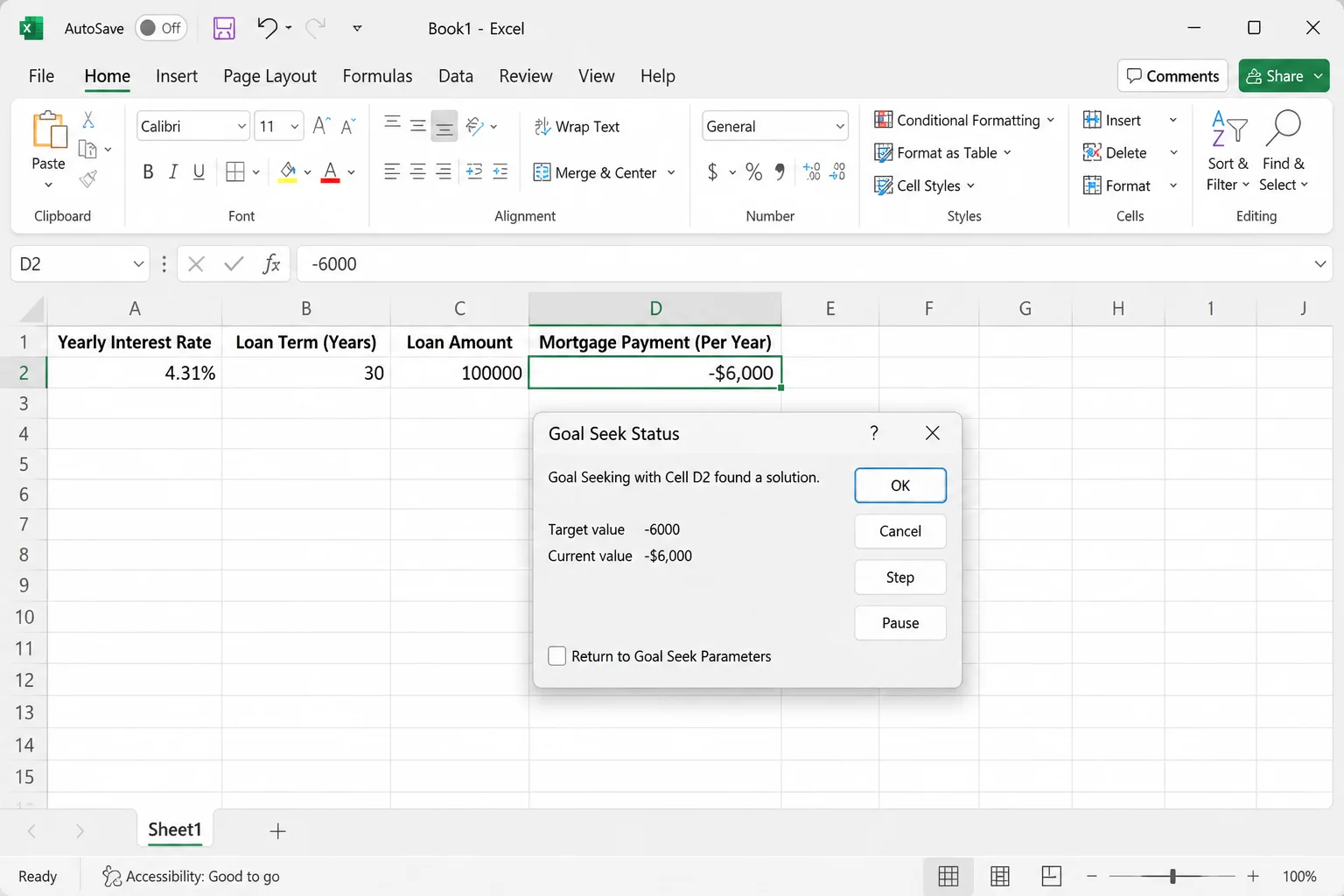This screenshot has height=896, width=1344.
Task: Click the Decrease Indent icon
Action: pos(474,171)
